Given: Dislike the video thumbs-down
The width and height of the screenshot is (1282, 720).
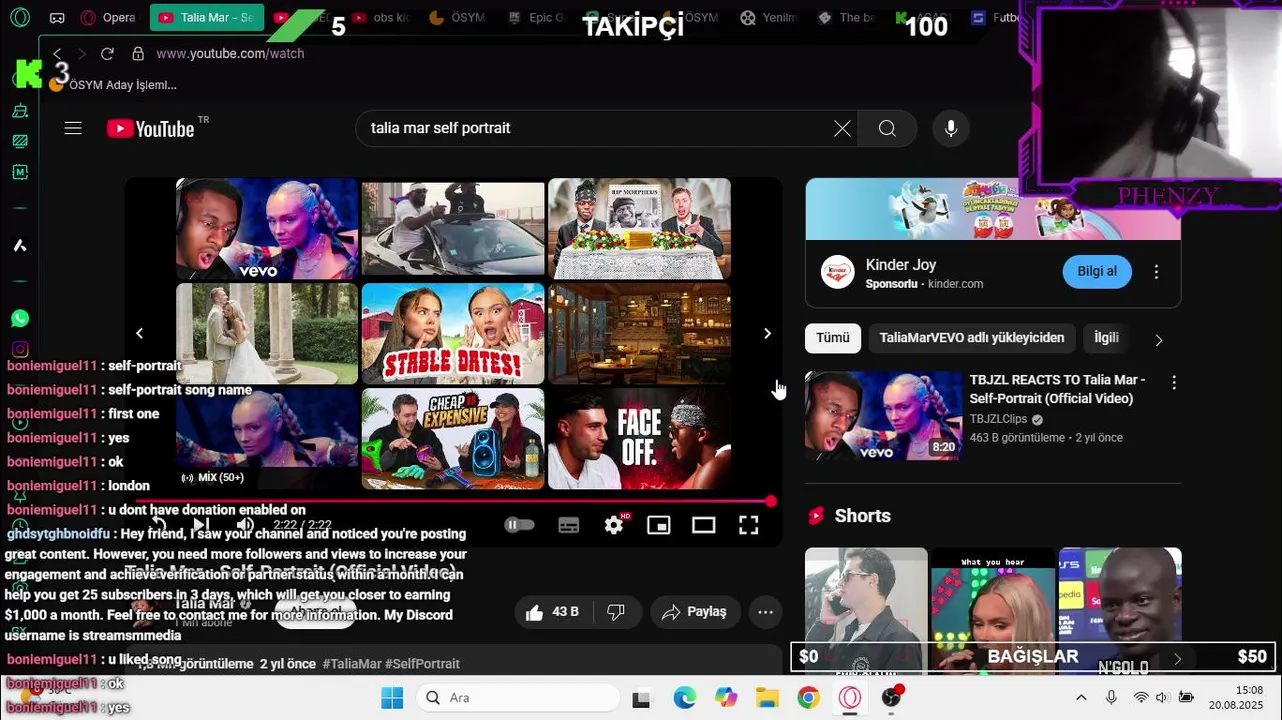Looking at the screenshot, I should 616,612.
